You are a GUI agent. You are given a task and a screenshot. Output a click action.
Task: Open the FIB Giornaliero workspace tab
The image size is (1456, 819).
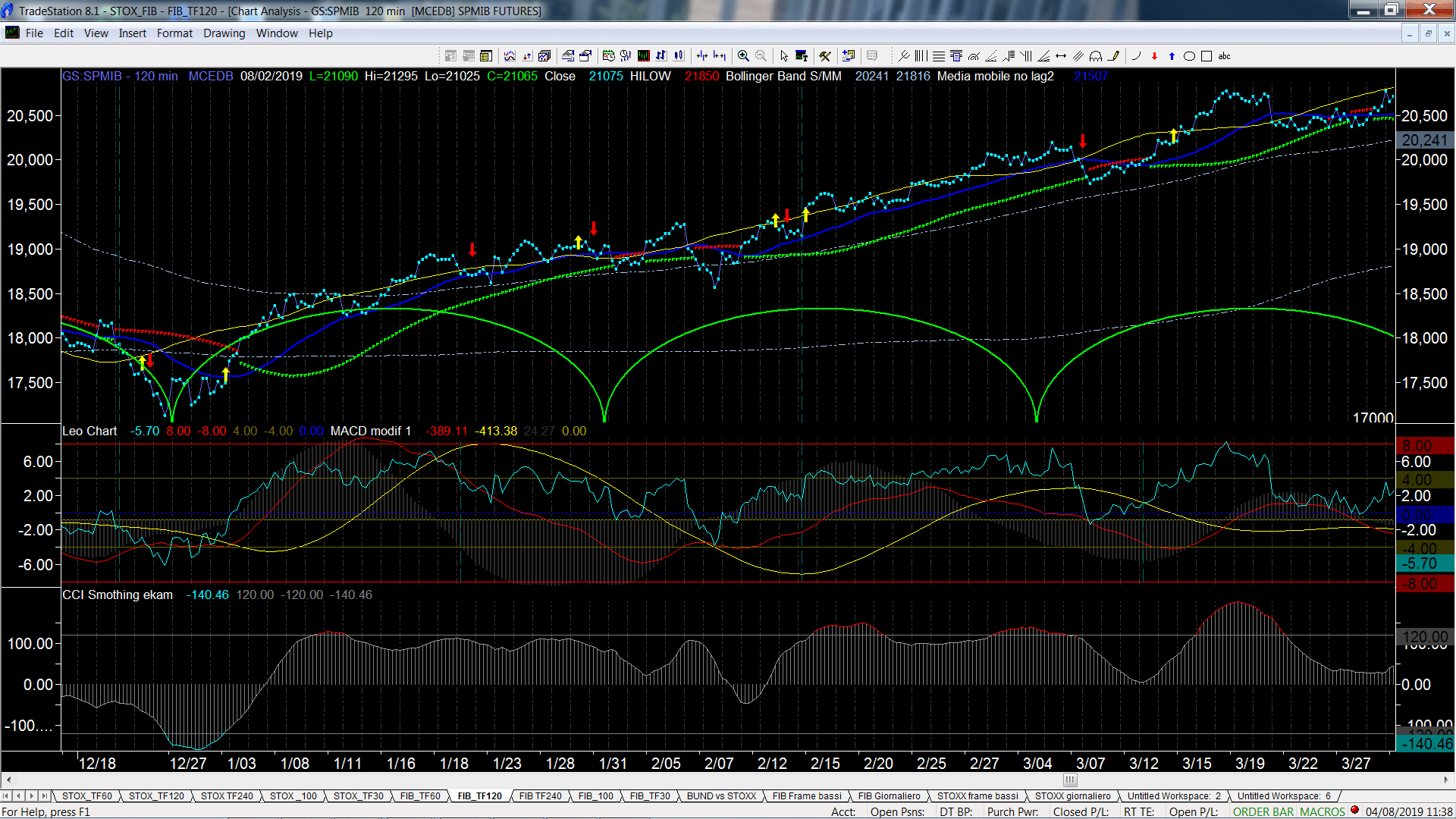[x=889, y=795]
